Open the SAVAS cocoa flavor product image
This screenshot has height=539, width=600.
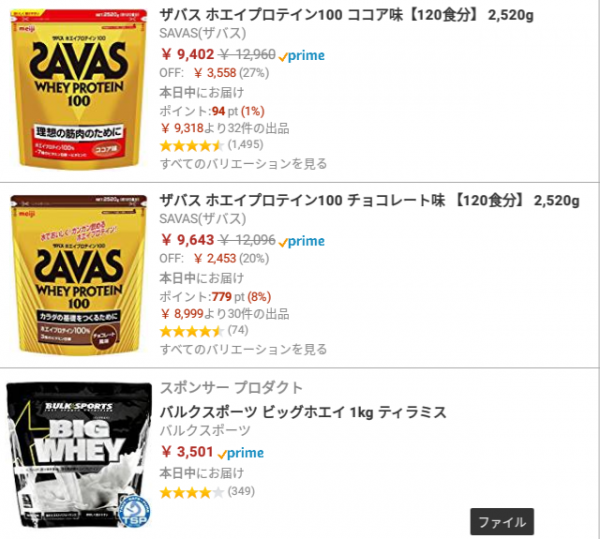(x=78, y=89)
